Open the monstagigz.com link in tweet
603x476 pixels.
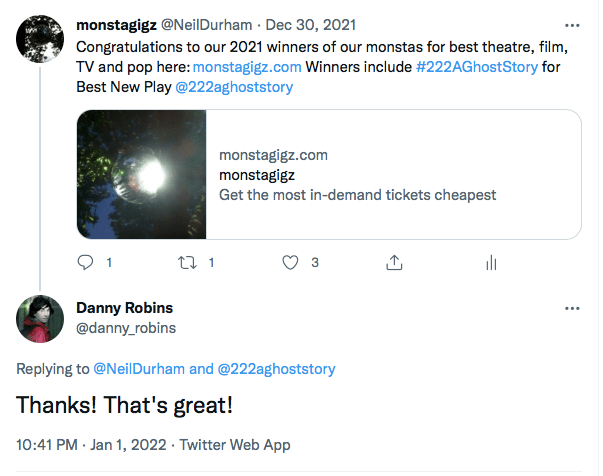pos(246,66)
